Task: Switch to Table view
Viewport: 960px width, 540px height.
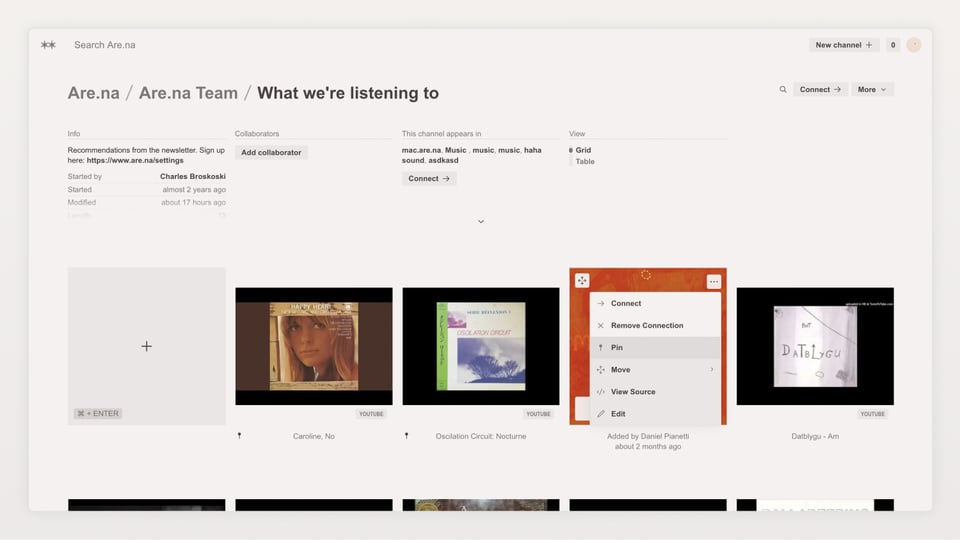Action: click(x=585, y=161)
